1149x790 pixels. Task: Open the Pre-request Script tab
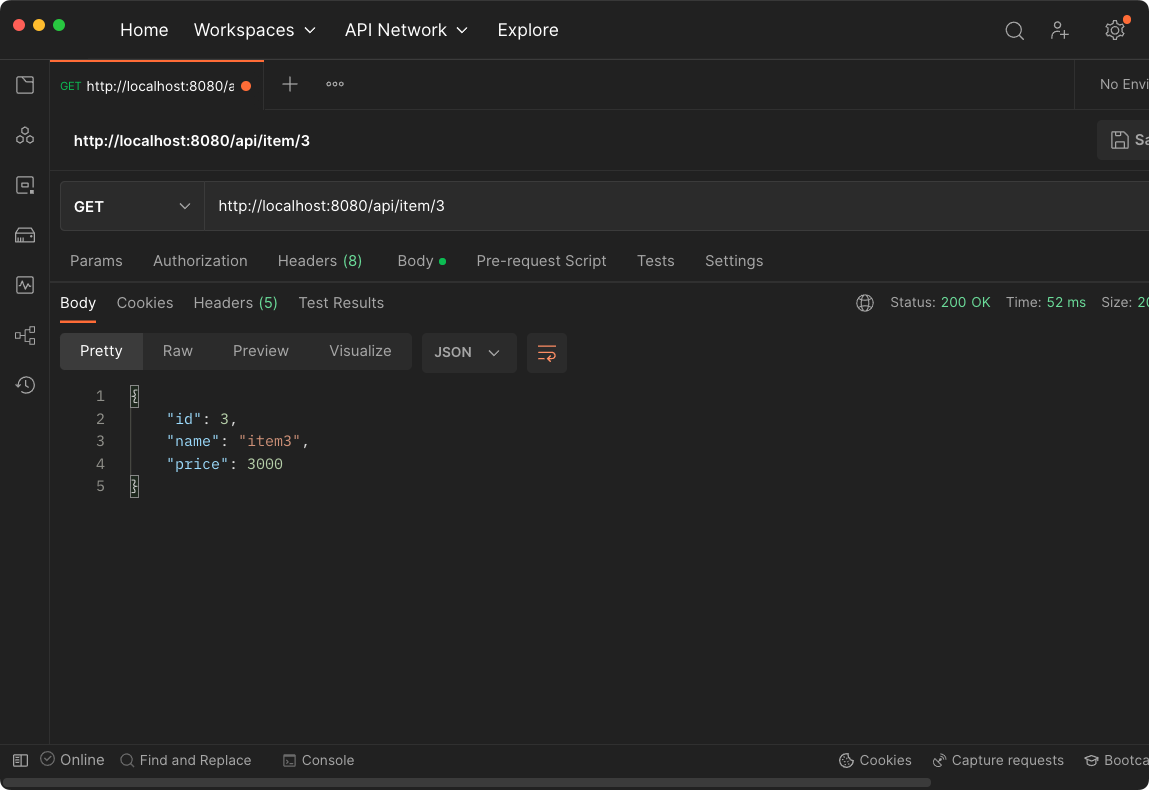[541, 261]
